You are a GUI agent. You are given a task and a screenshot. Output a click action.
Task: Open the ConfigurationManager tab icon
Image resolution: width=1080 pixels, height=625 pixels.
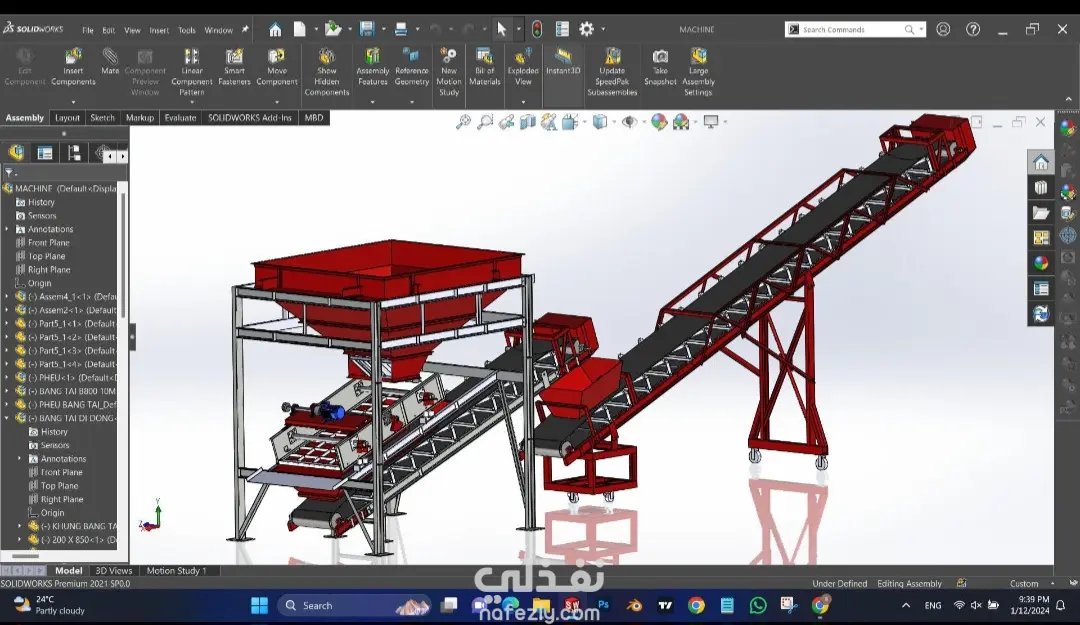pyautogui.click(x=74, y=152)
